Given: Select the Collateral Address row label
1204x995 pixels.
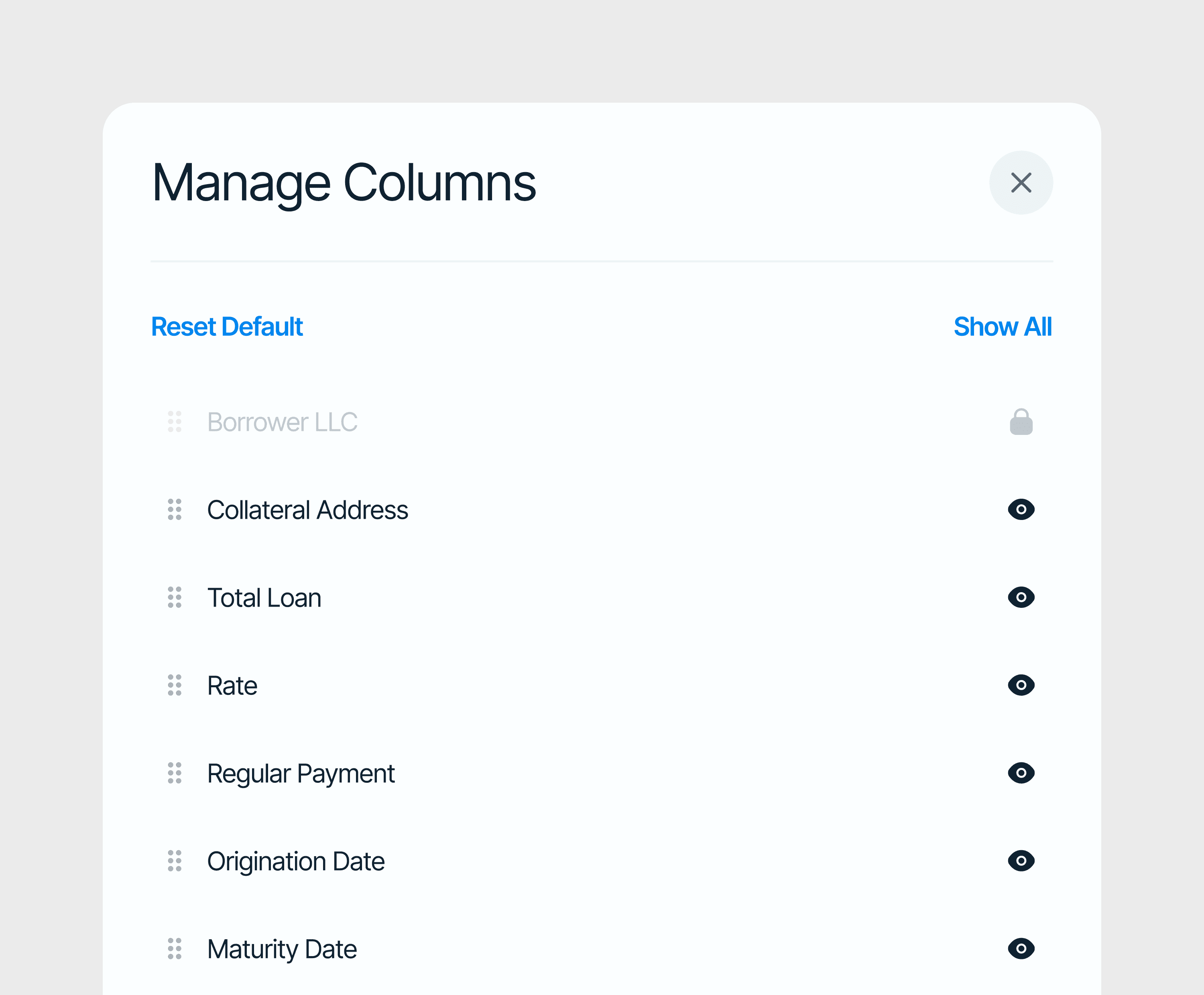Looking at the screenshot, I should [x=307, y=510].
